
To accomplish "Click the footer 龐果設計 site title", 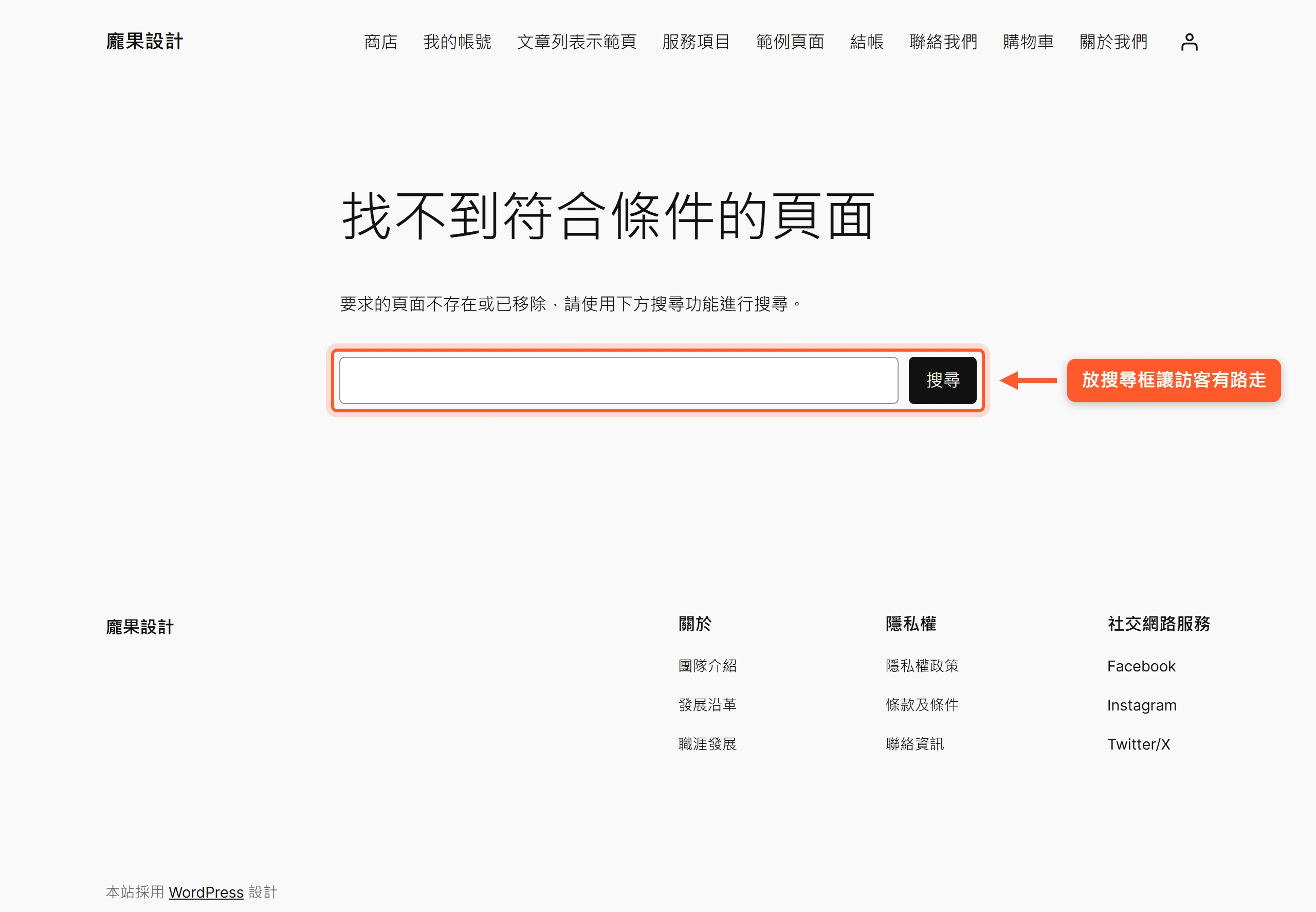I will pyautogui.click(x=139, y=627).
